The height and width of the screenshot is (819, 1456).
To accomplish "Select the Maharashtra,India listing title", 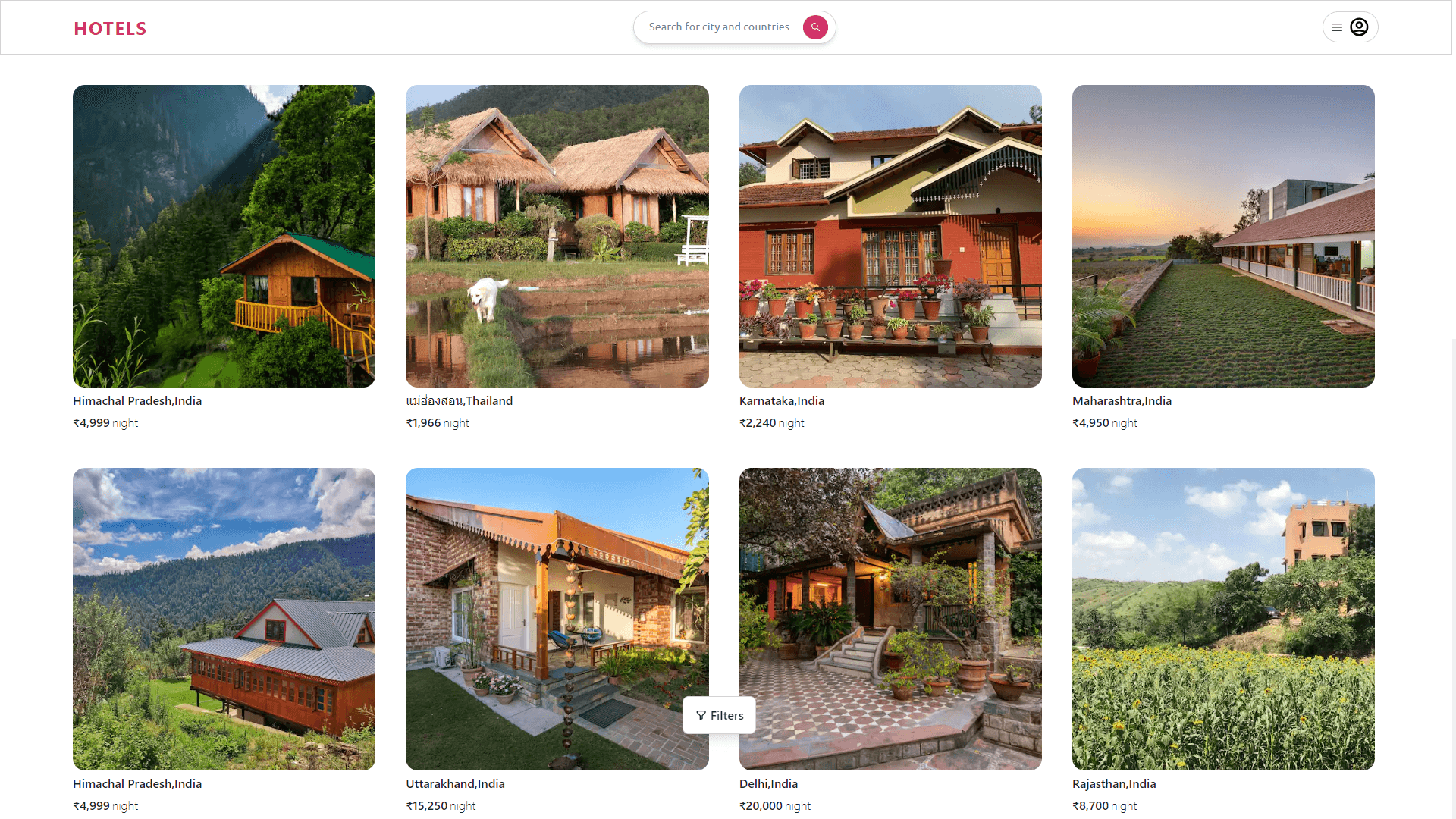I will (x=1122, y=401).
